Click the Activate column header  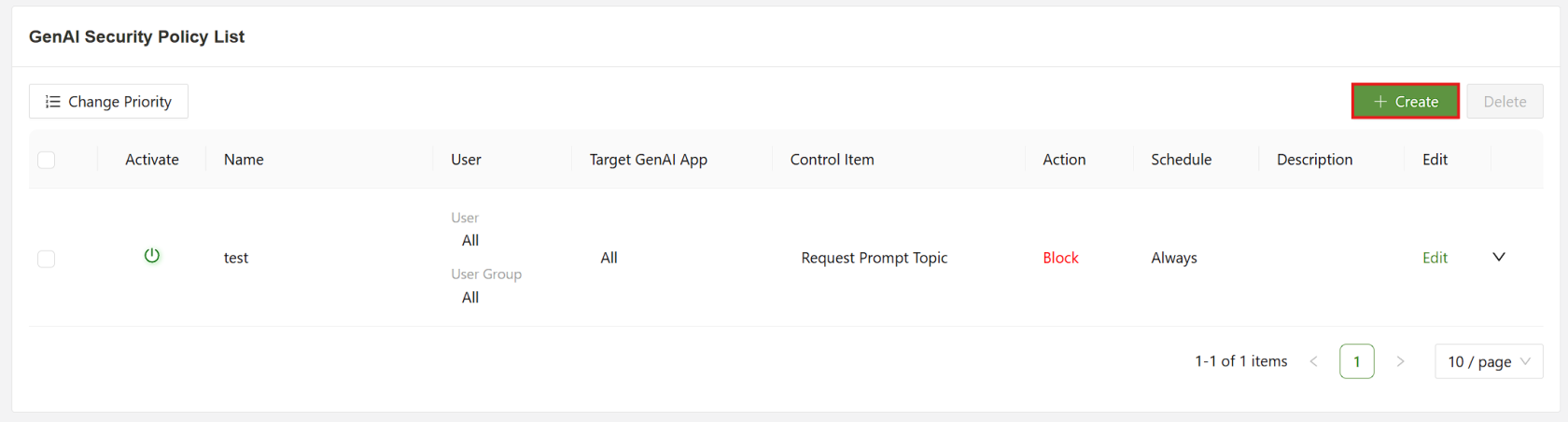click(x=152, y=160)
